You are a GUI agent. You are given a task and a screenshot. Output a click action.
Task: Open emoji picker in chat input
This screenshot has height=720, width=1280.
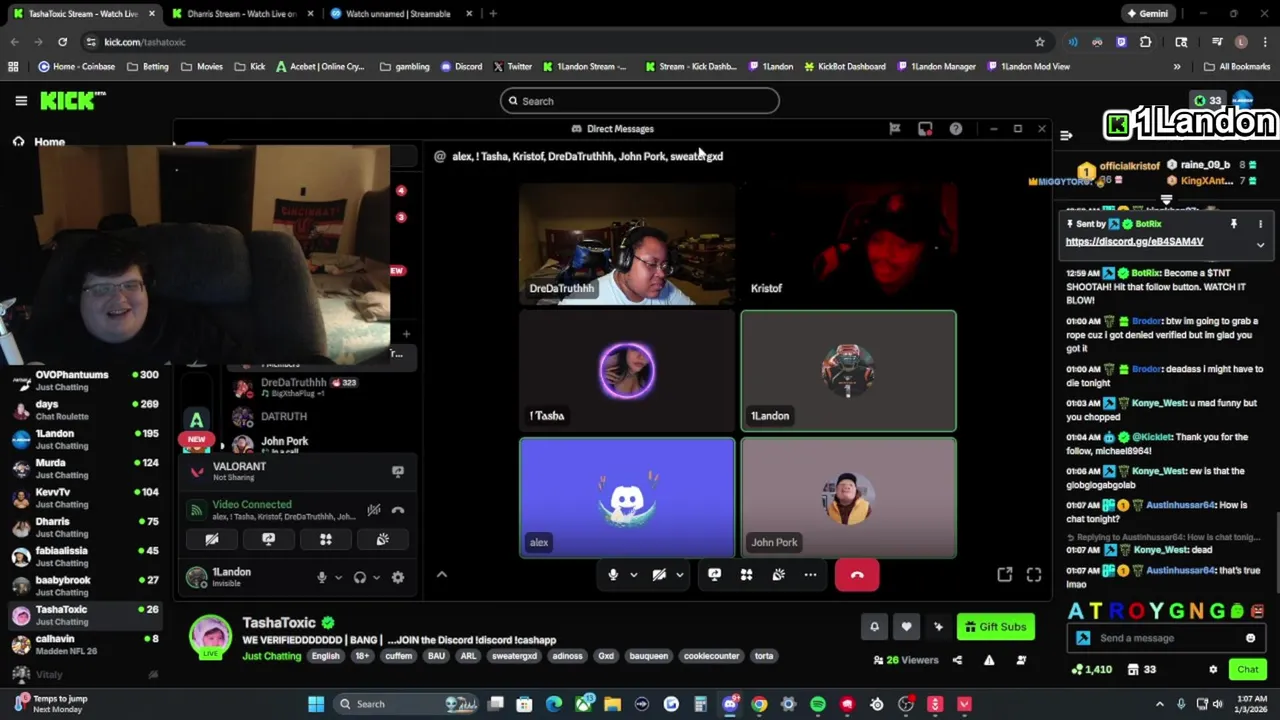point(1250,638)
